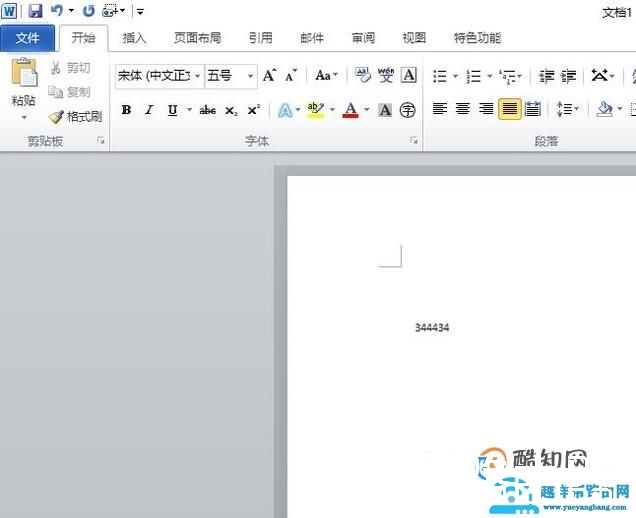
Task: Open font color dropdown arrow
Action: pos(367,110)
